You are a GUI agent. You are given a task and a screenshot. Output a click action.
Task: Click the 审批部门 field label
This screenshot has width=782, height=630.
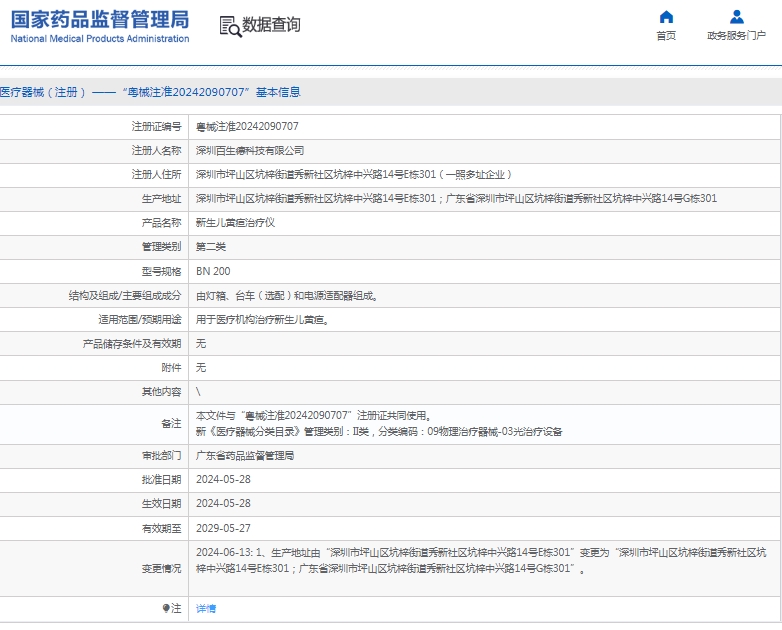tap(162, 455)
